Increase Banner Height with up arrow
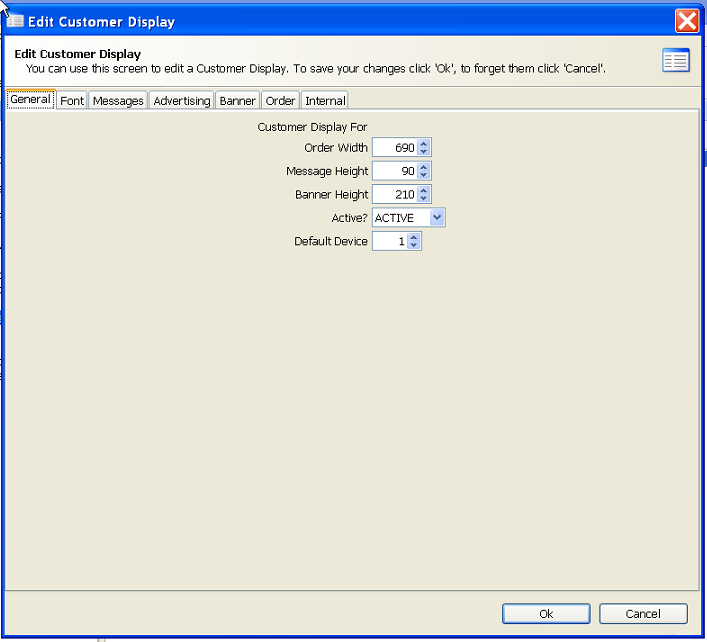 click(x=423, y=191)
